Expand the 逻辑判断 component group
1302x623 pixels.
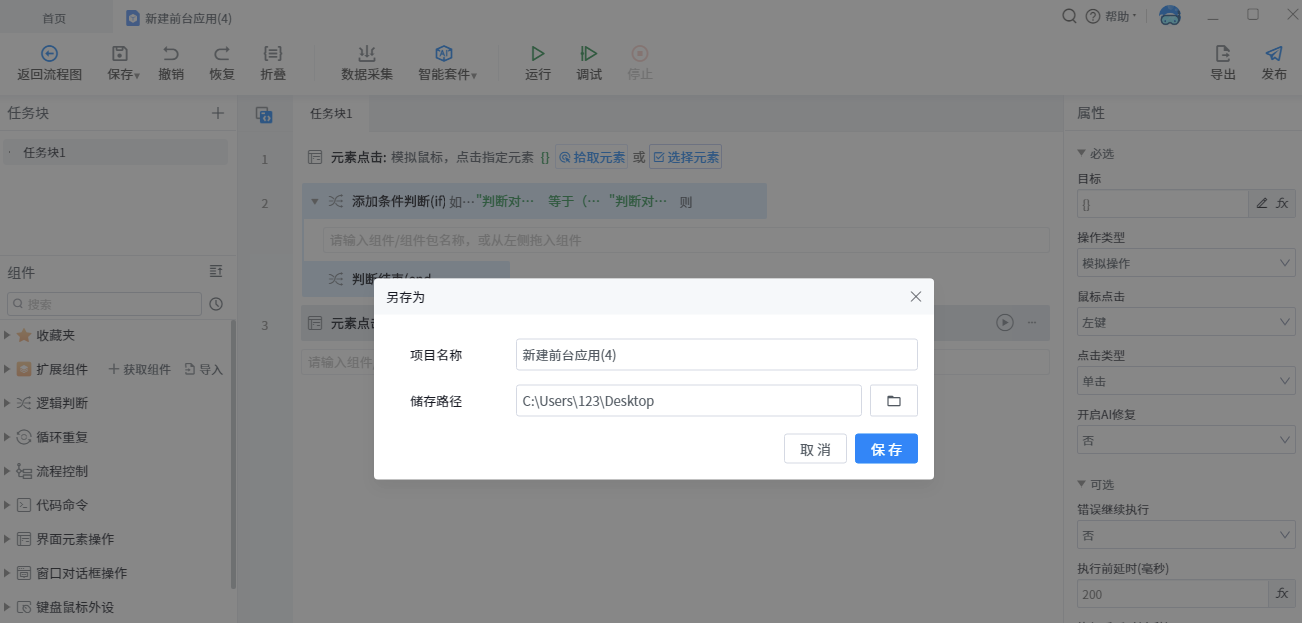coord(8,403)
